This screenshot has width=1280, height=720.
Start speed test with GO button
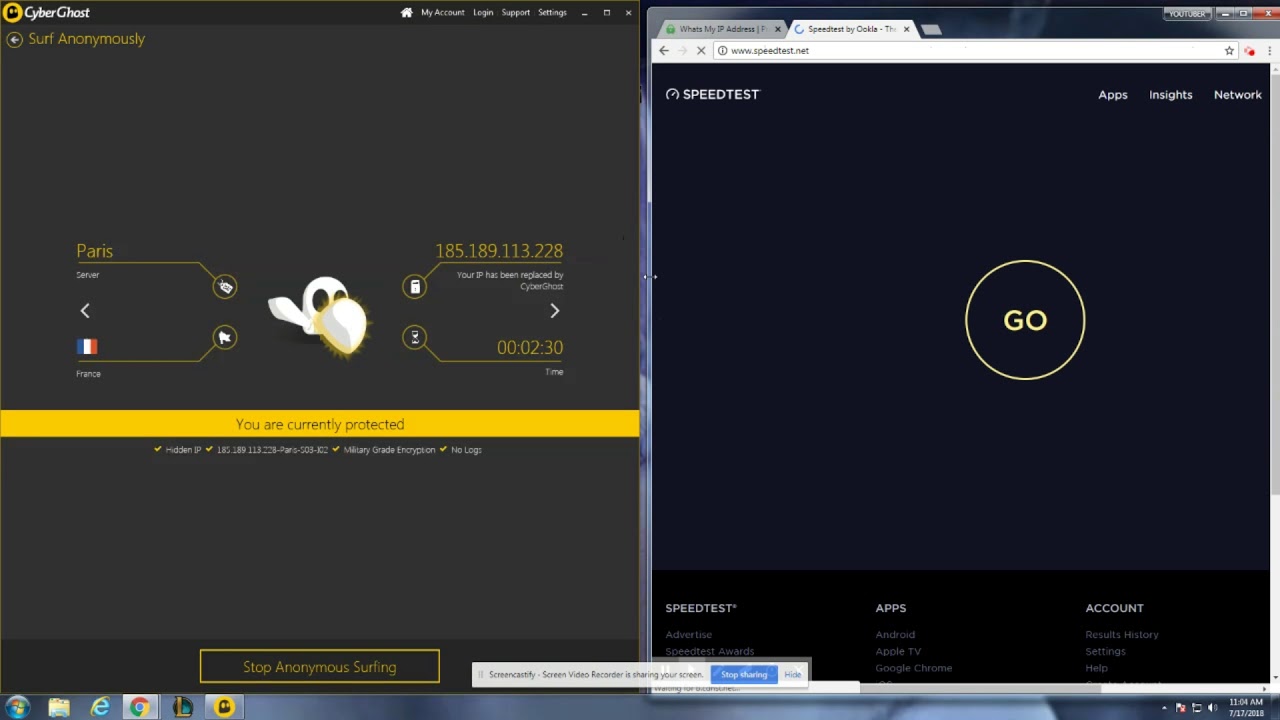(x=1025, y=320)
